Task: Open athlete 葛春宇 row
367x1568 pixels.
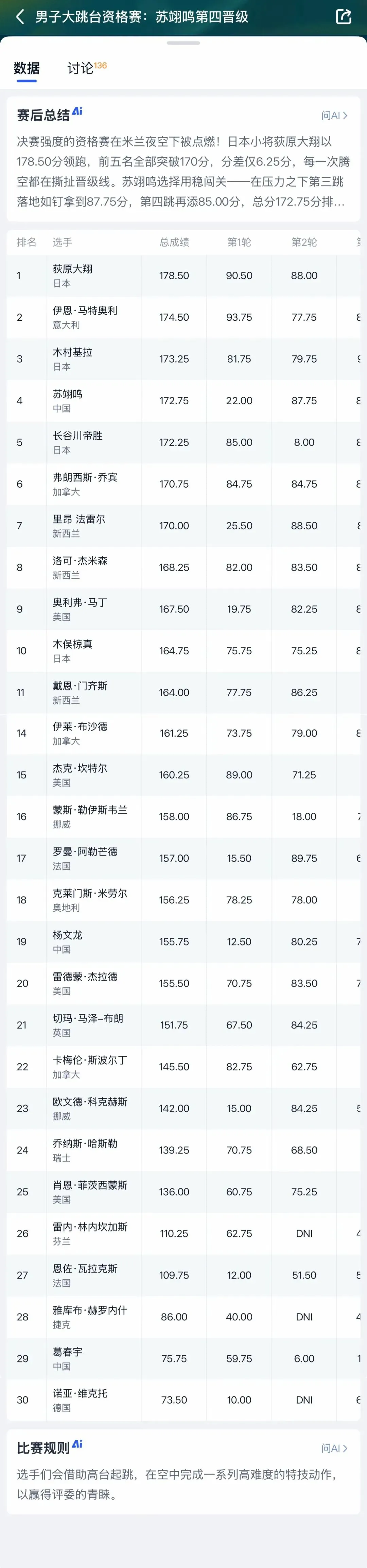Action: 183,1358
